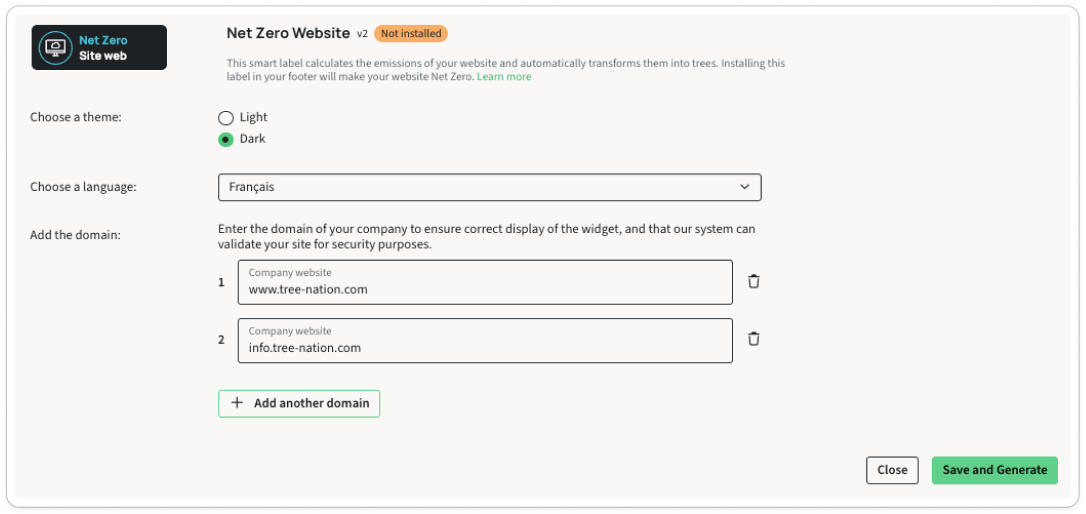The width and height of the screenshot is (1086, 514).
Task: Delete the www.tree-nation.com domain entry
Action: click(x=754, y=282)
